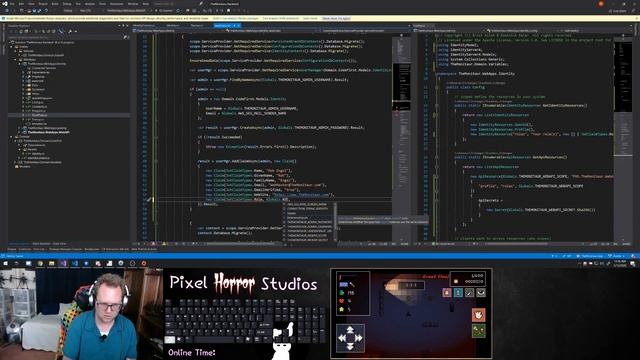Open the signed-in account avatar
The image size is (640, 360).
[x=601, y=4]
